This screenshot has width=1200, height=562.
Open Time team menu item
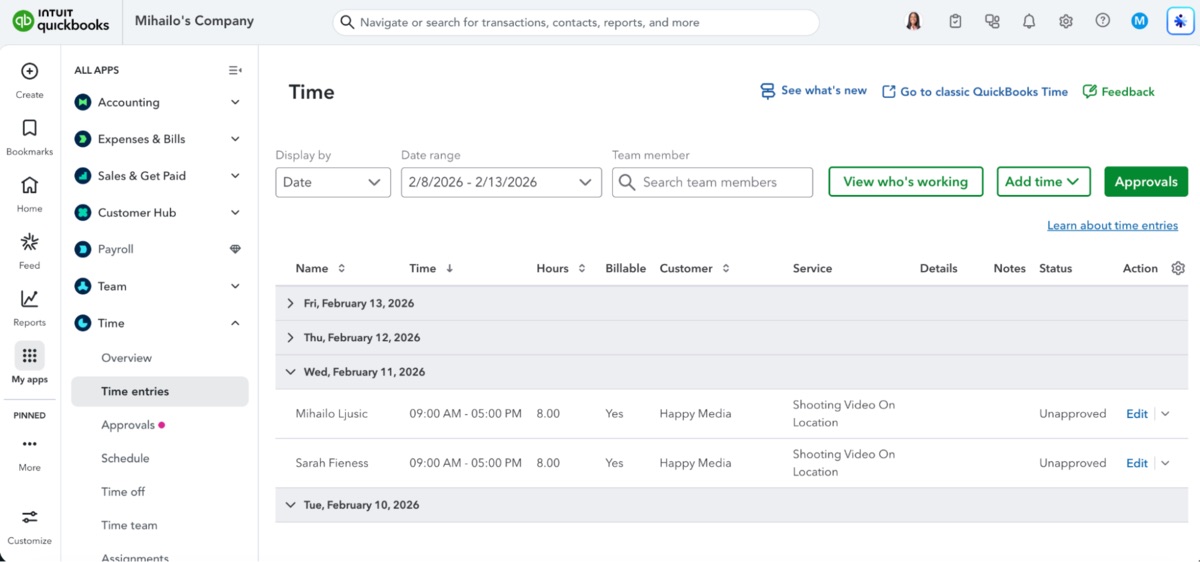click(129, 525)
